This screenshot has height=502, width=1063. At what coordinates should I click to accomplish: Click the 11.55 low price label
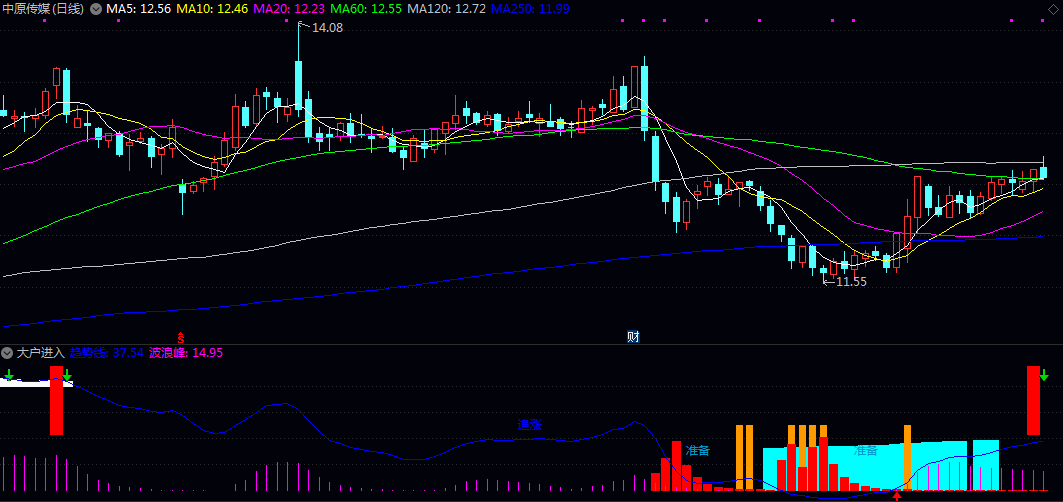851,282
